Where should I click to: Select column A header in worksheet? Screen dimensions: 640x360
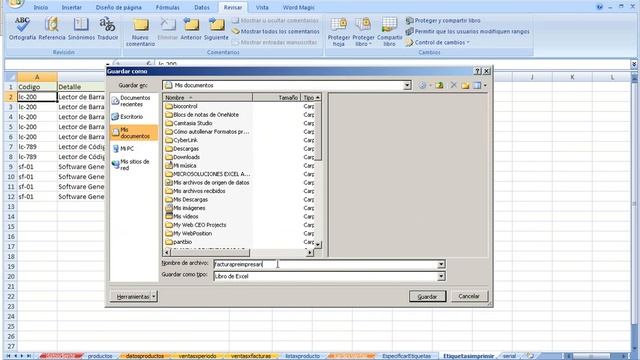tap(37, 77)
